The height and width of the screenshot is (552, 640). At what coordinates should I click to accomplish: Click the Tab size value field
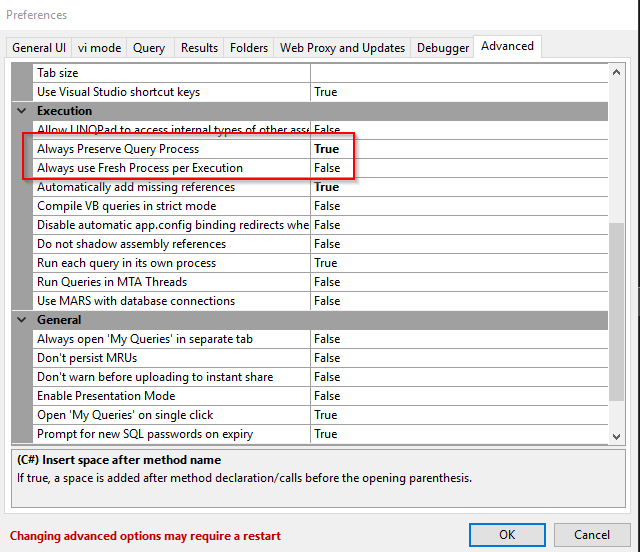[x=458, y=73]
